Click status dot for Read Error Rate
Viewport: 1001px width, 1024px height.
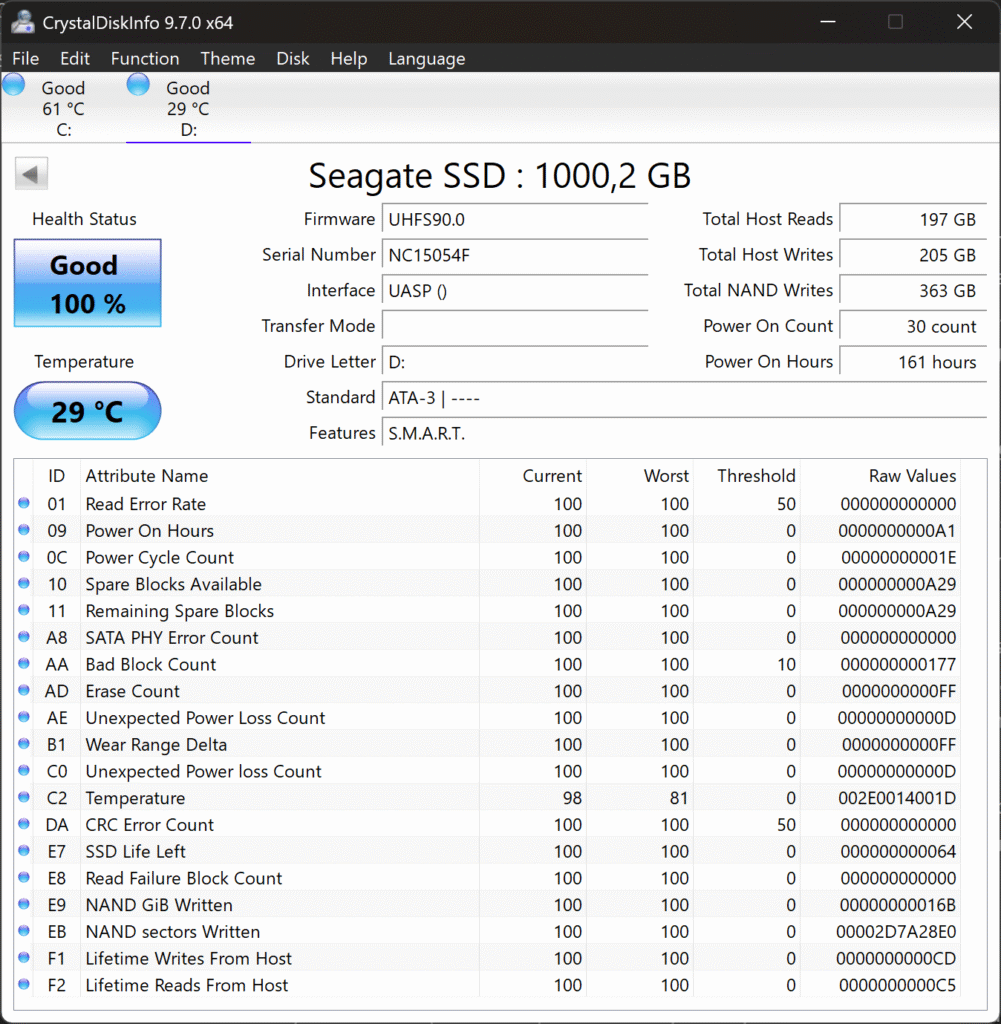[x=24, y=504]
